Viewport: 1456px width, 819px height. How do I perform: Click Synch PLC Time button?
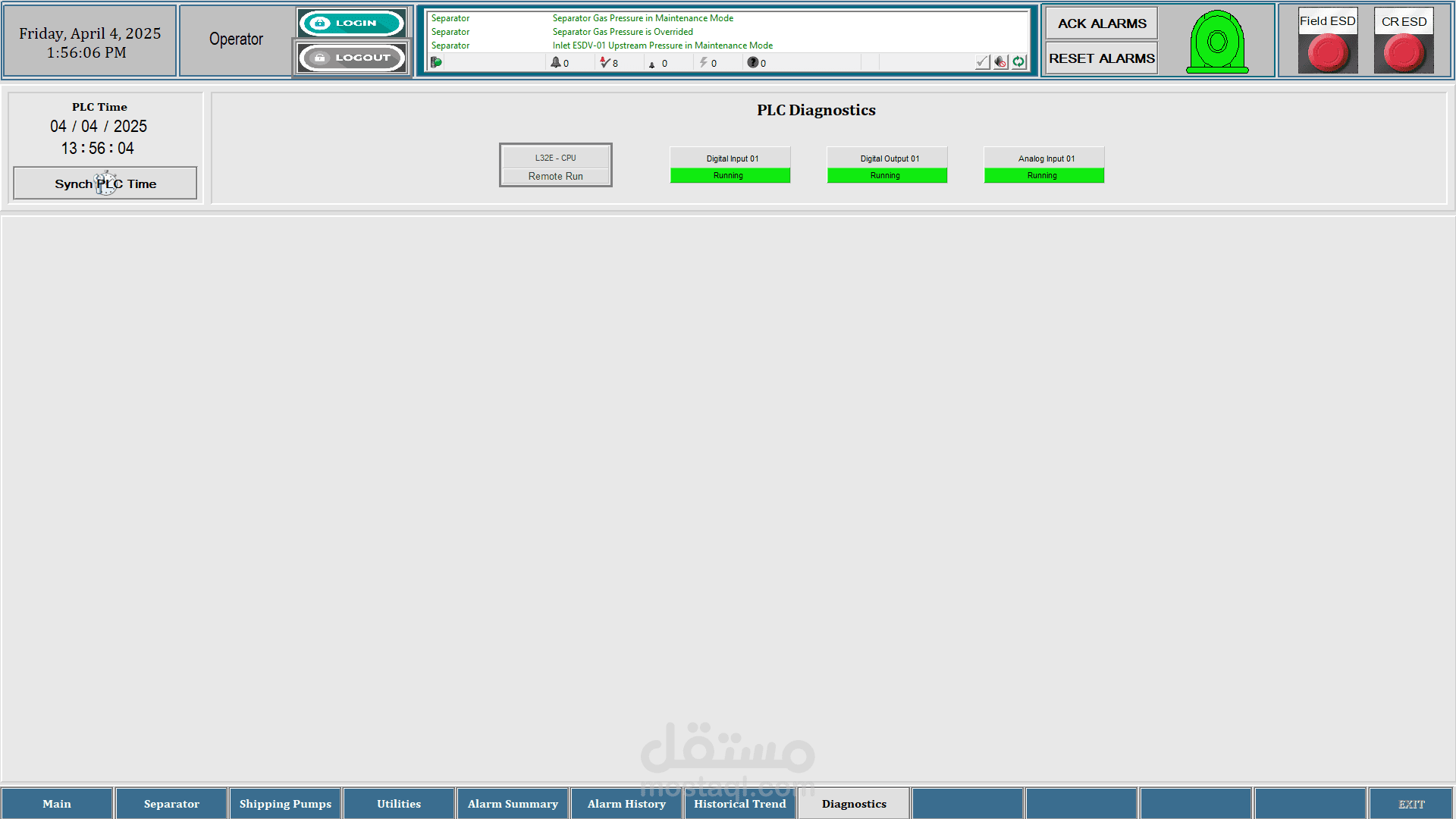pos(105,184)
